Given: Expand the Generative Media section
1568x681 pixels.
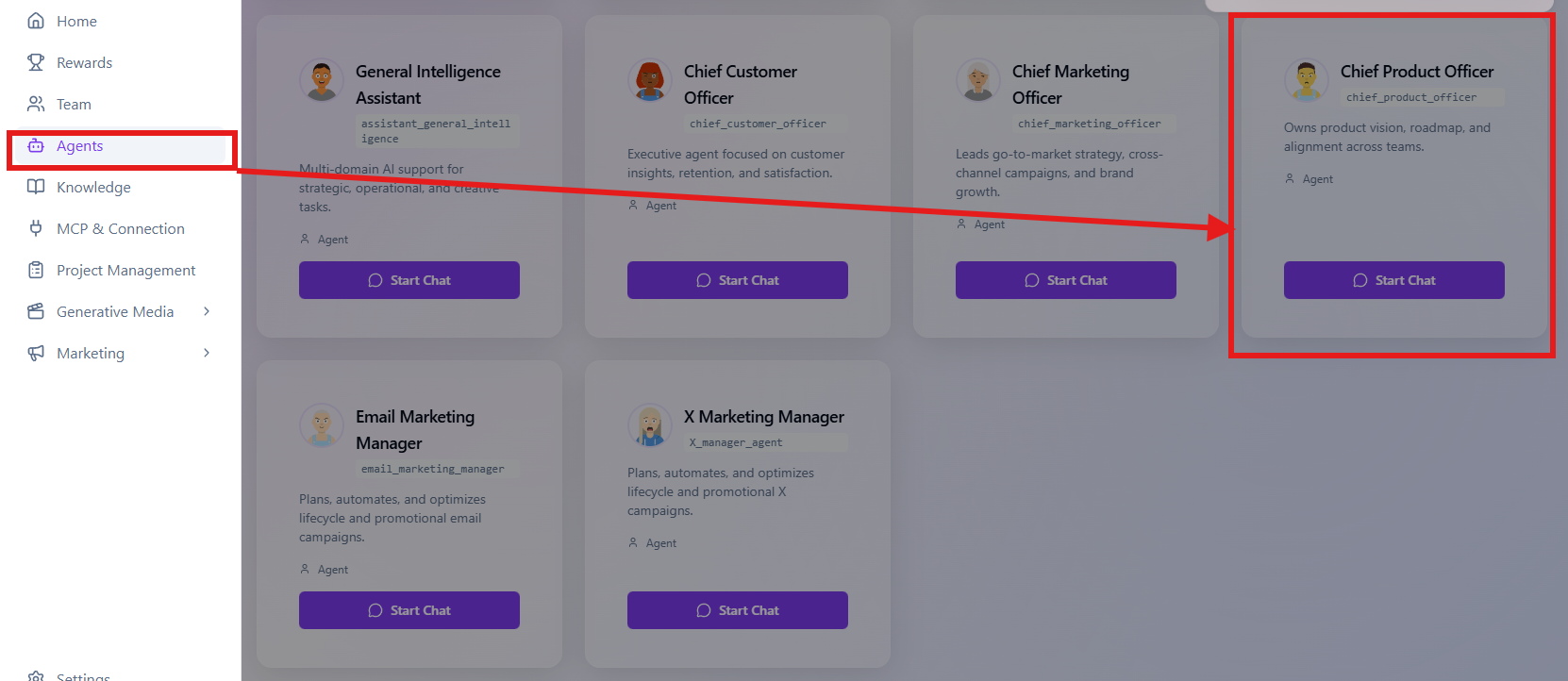Looking at the screenshot, I should coord(207,311).
